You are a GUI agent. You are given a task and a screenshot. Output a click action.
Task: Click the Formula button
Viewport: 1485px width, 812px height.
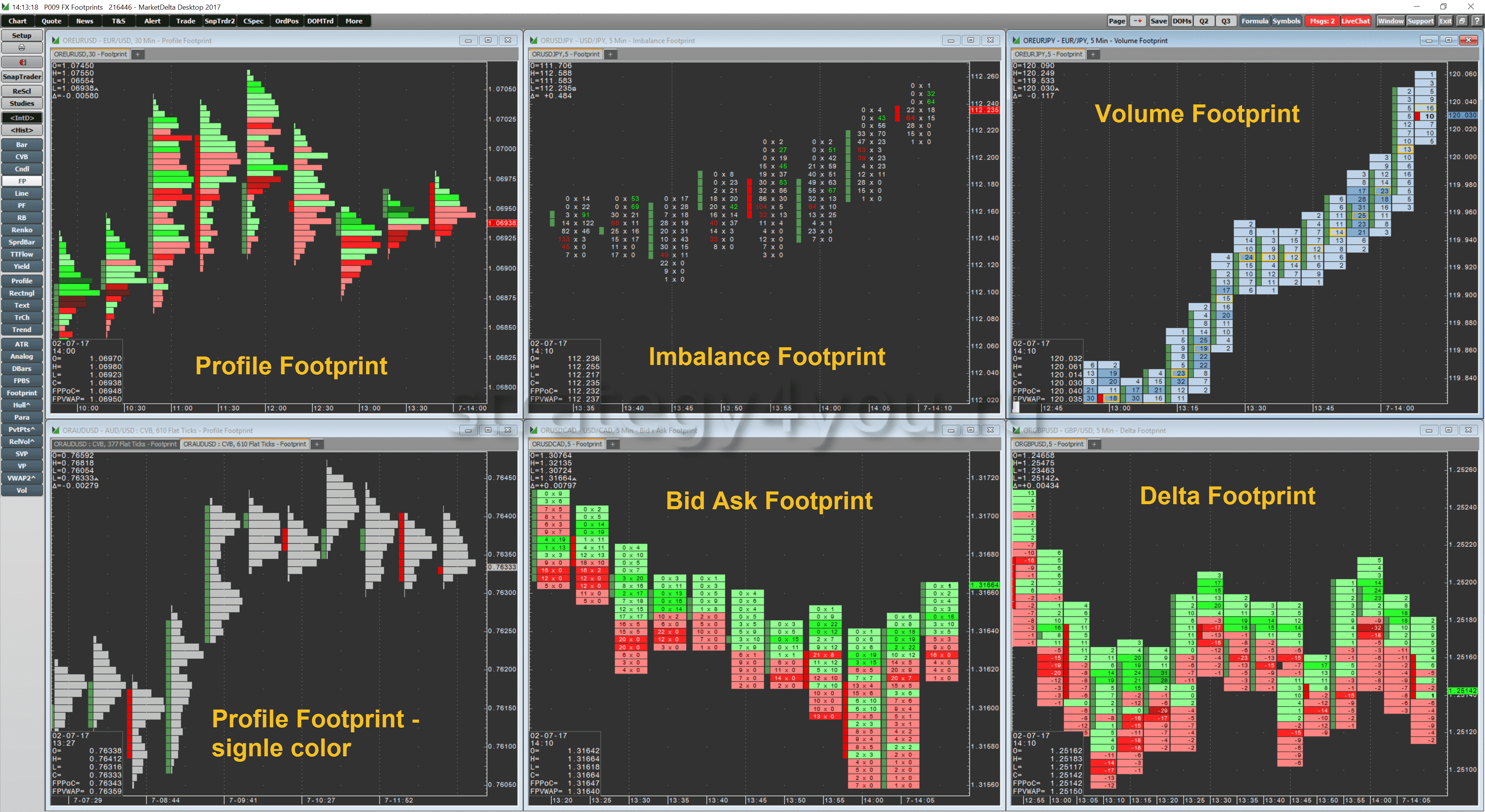click(1255, 21)
